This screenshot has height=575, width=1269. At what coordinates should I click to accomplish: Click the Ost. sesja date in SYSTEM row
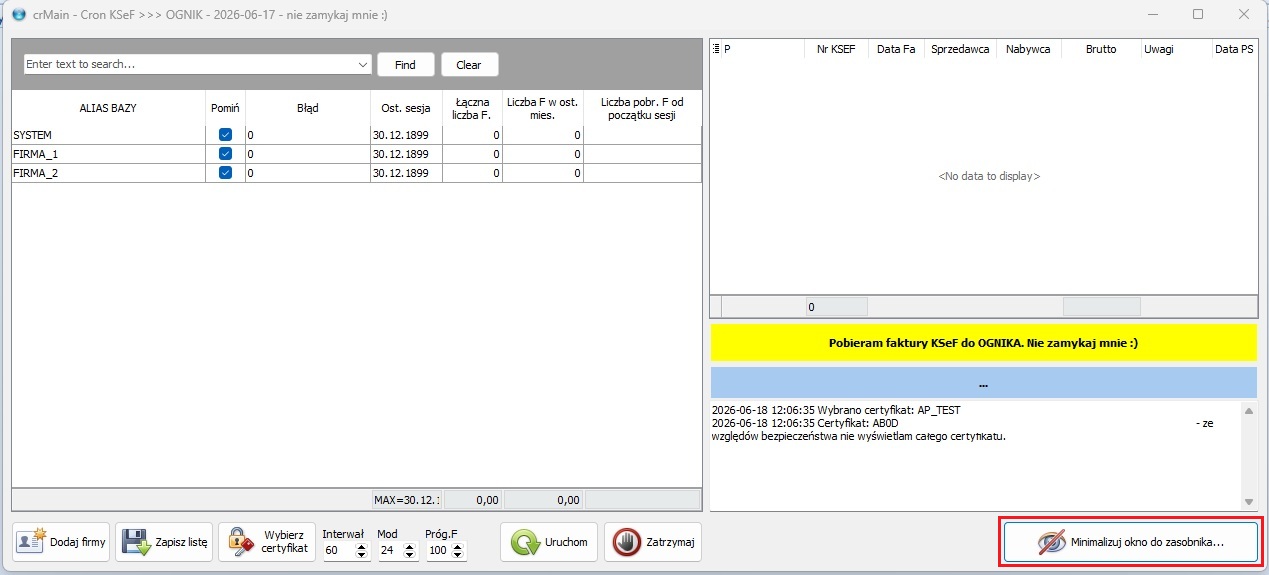[406, 134]
